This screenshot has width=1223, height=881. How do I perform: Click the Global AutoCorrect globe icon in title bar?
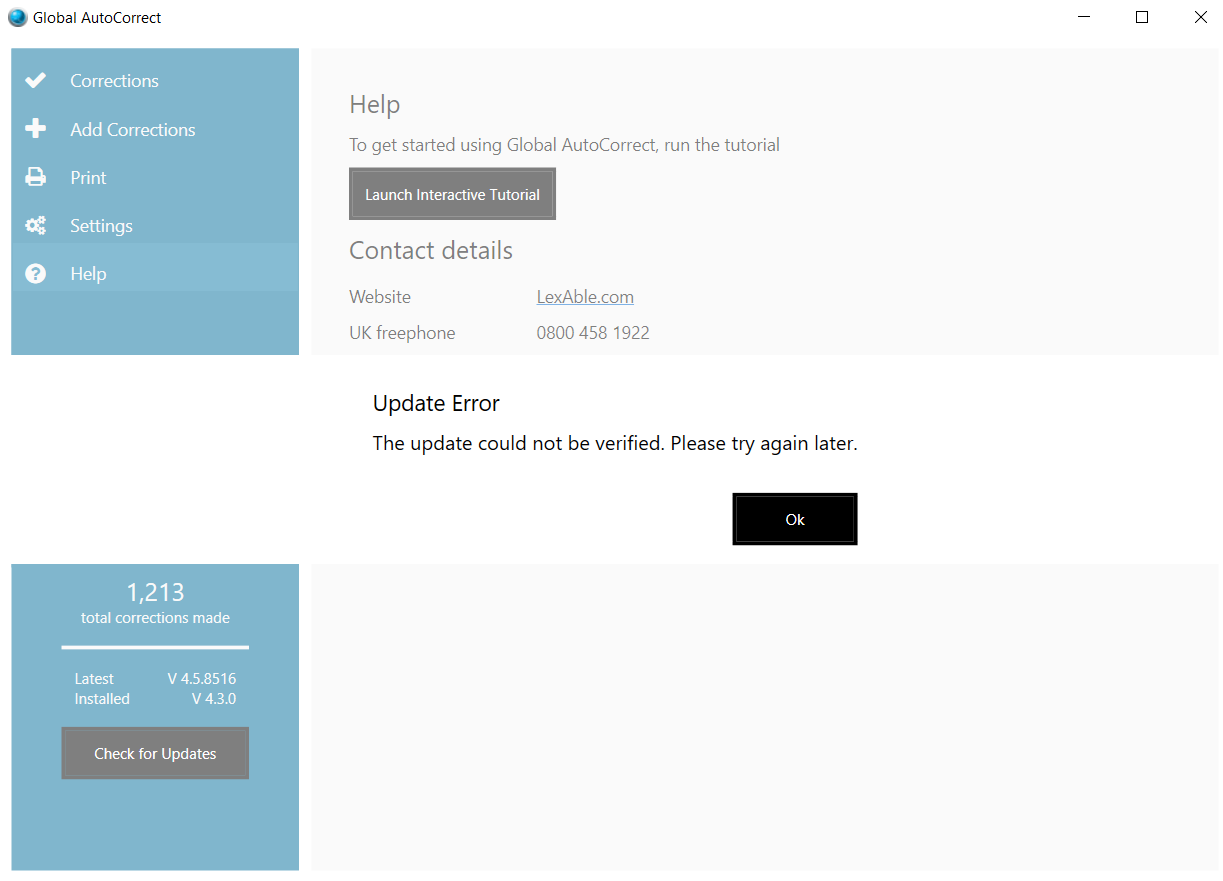pos(17,17)
